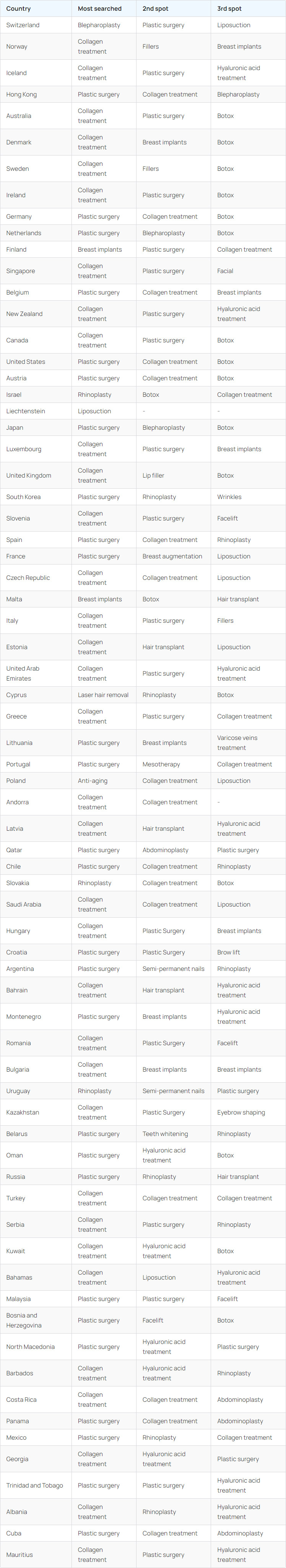Select the Lip filler cell
The height and width of the screenshot is (1568, 286).
pos(154,475)
